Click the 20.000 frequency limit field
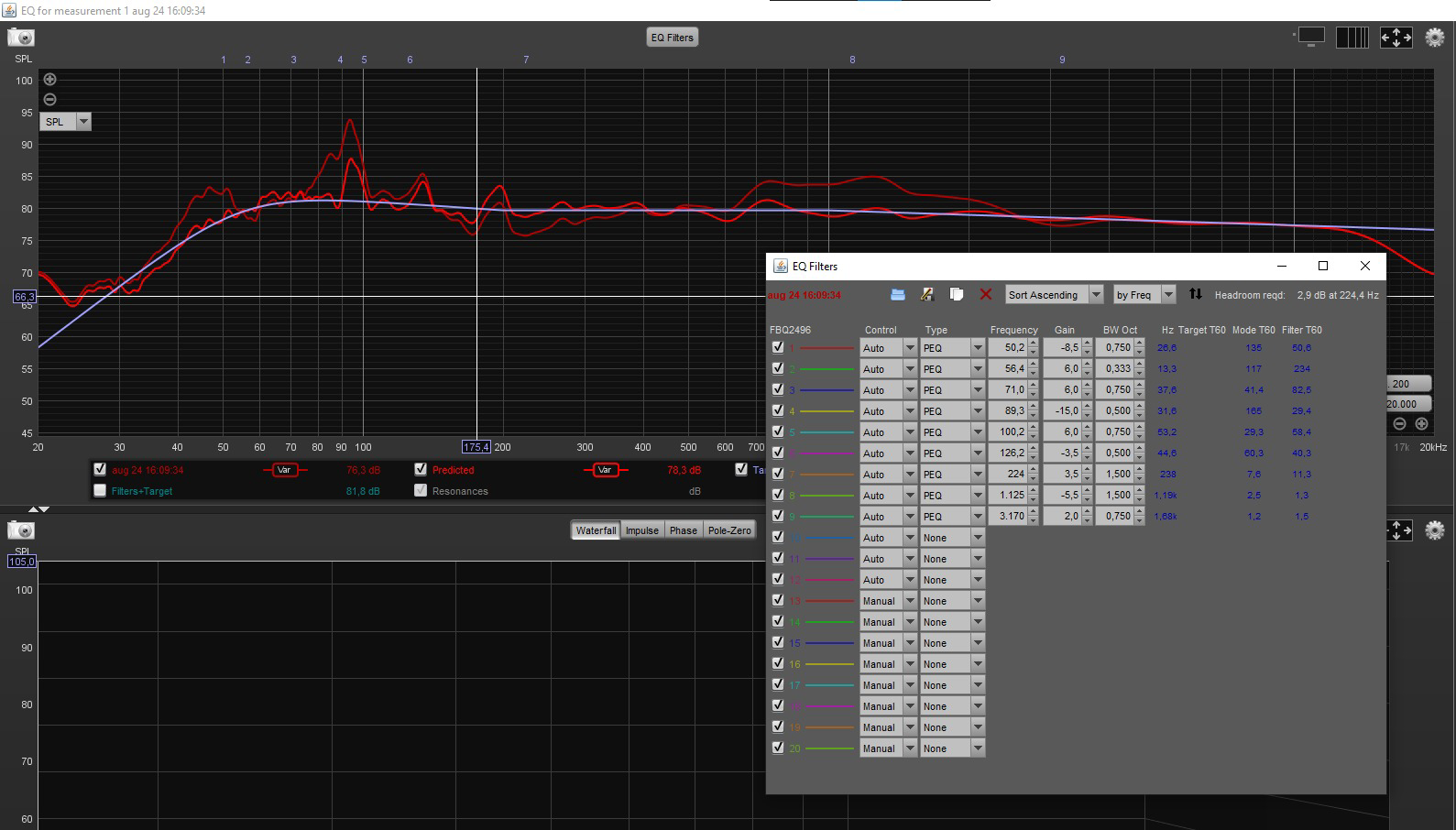The image size is (1456, 830). [x=1407, y=404]
